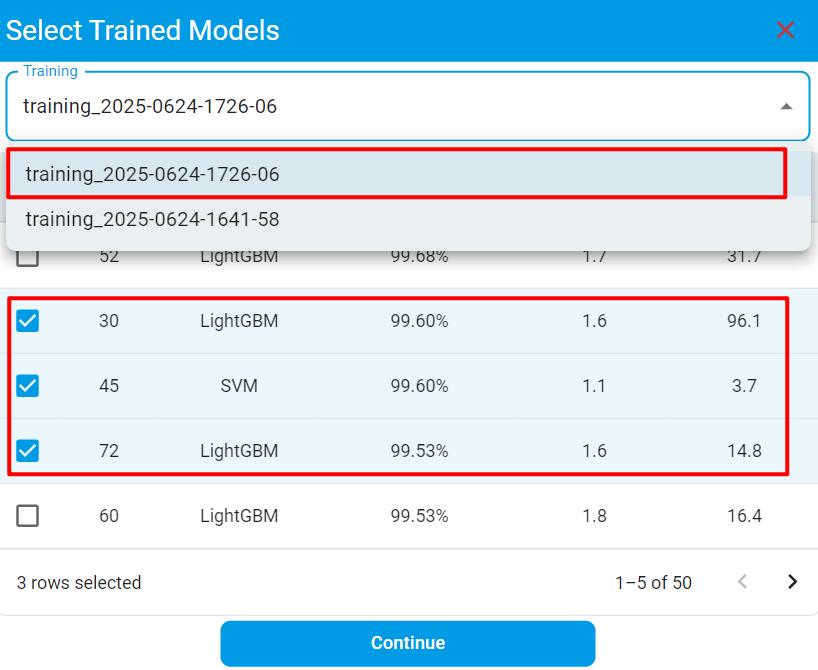Go to next page of models
Image resolution: width=818 pixels, height=670 pixels.
792,582
